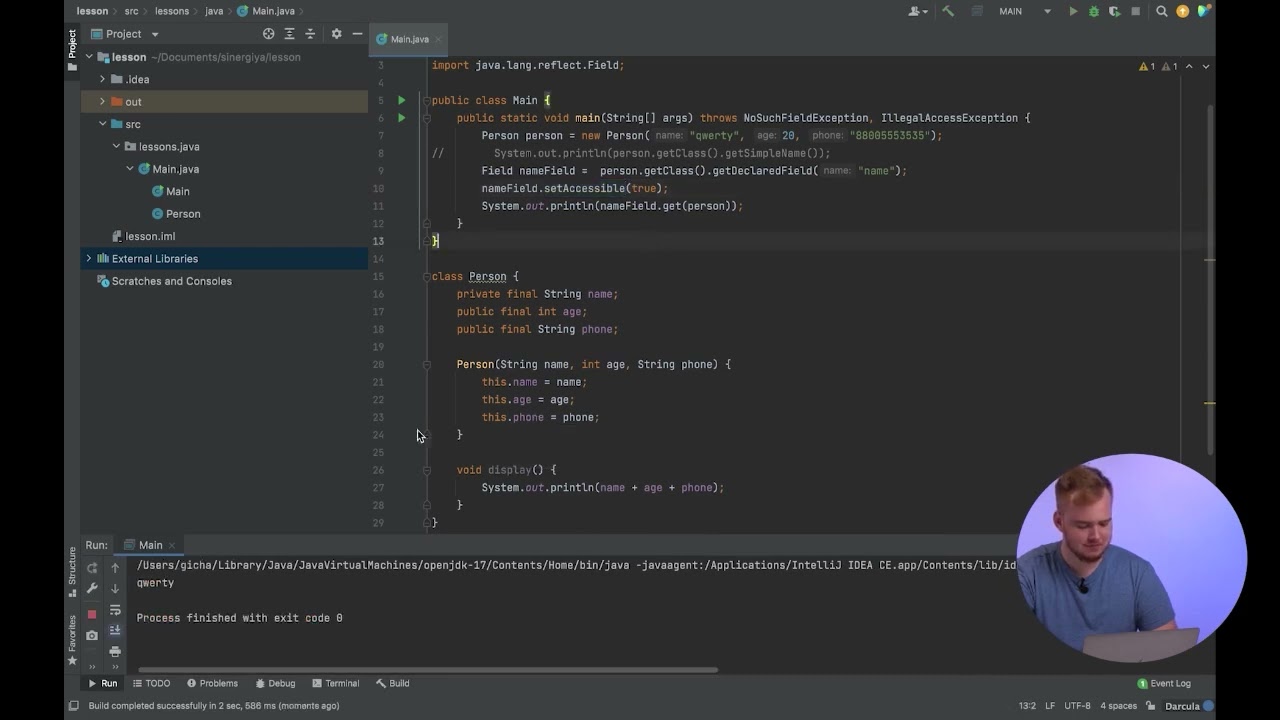Screen dimensions: 1280x720
Task: Click horizontal scrollbar in Run console
Action: pyautogui.click(x=428, y=670)
